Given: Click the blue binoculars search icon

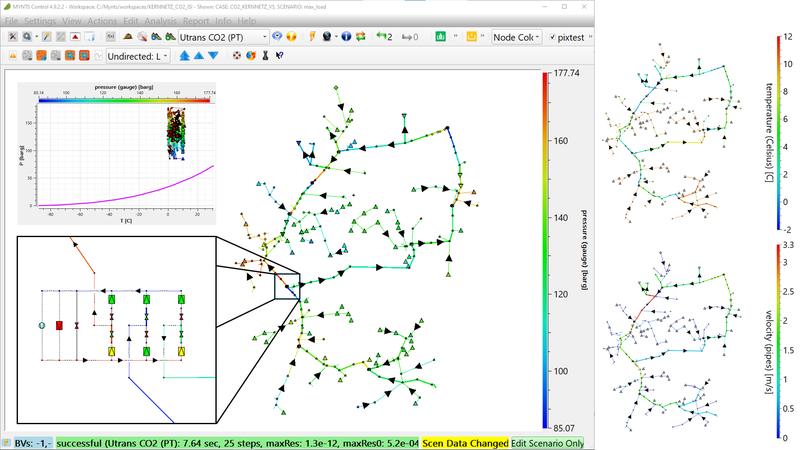Looking at the screenshot, I should [156, 37].
